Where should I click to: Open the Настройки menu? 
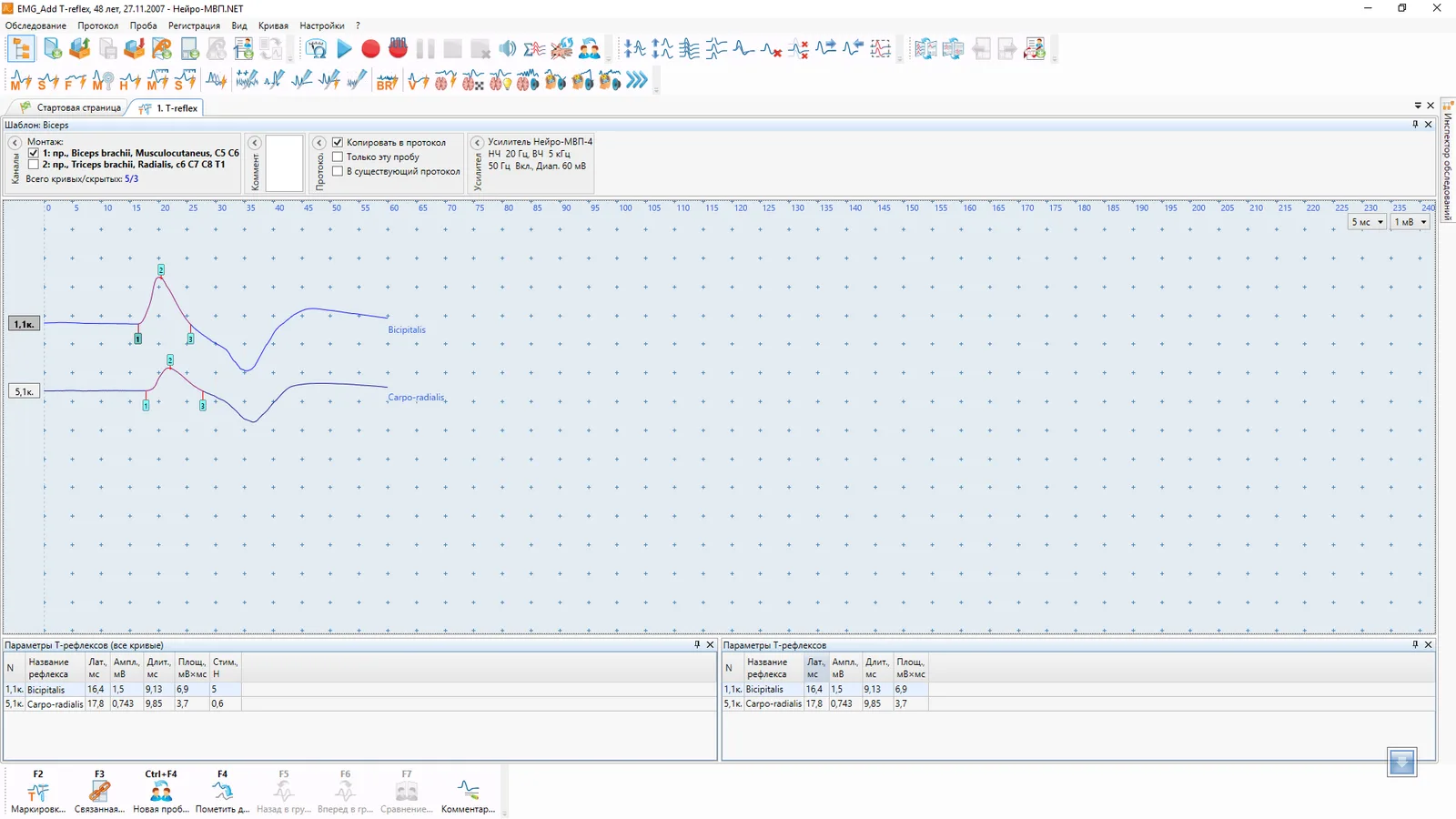pyautogui.click(x=322, y=25)
